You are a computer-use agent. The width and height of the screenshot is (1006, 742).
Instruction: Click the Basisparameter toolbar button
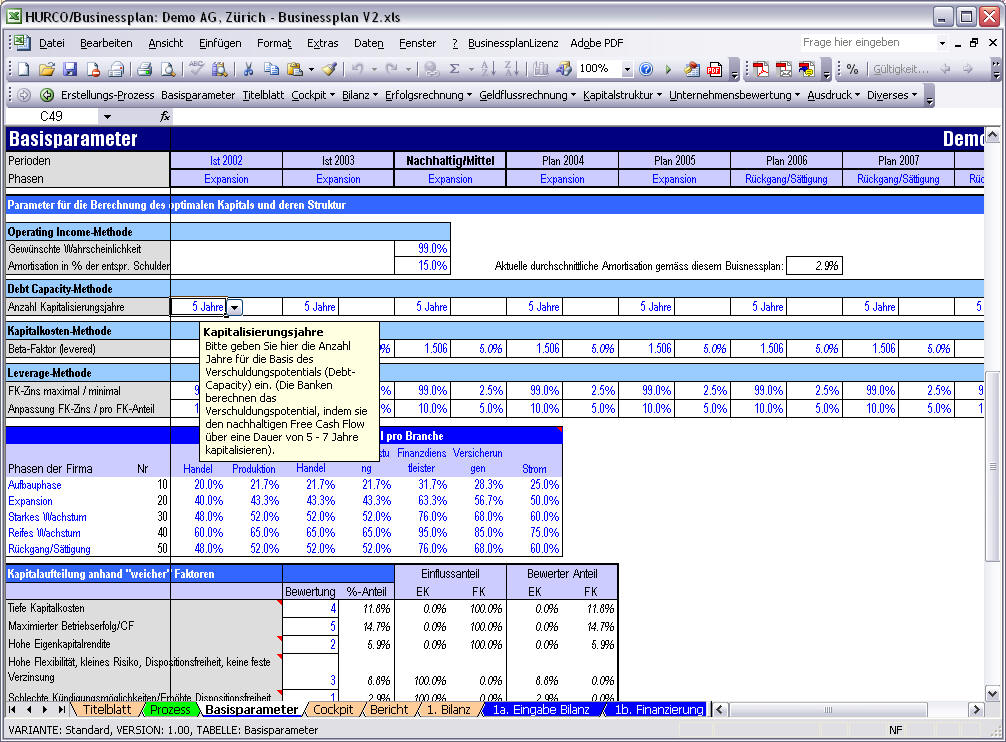point(198,95)
